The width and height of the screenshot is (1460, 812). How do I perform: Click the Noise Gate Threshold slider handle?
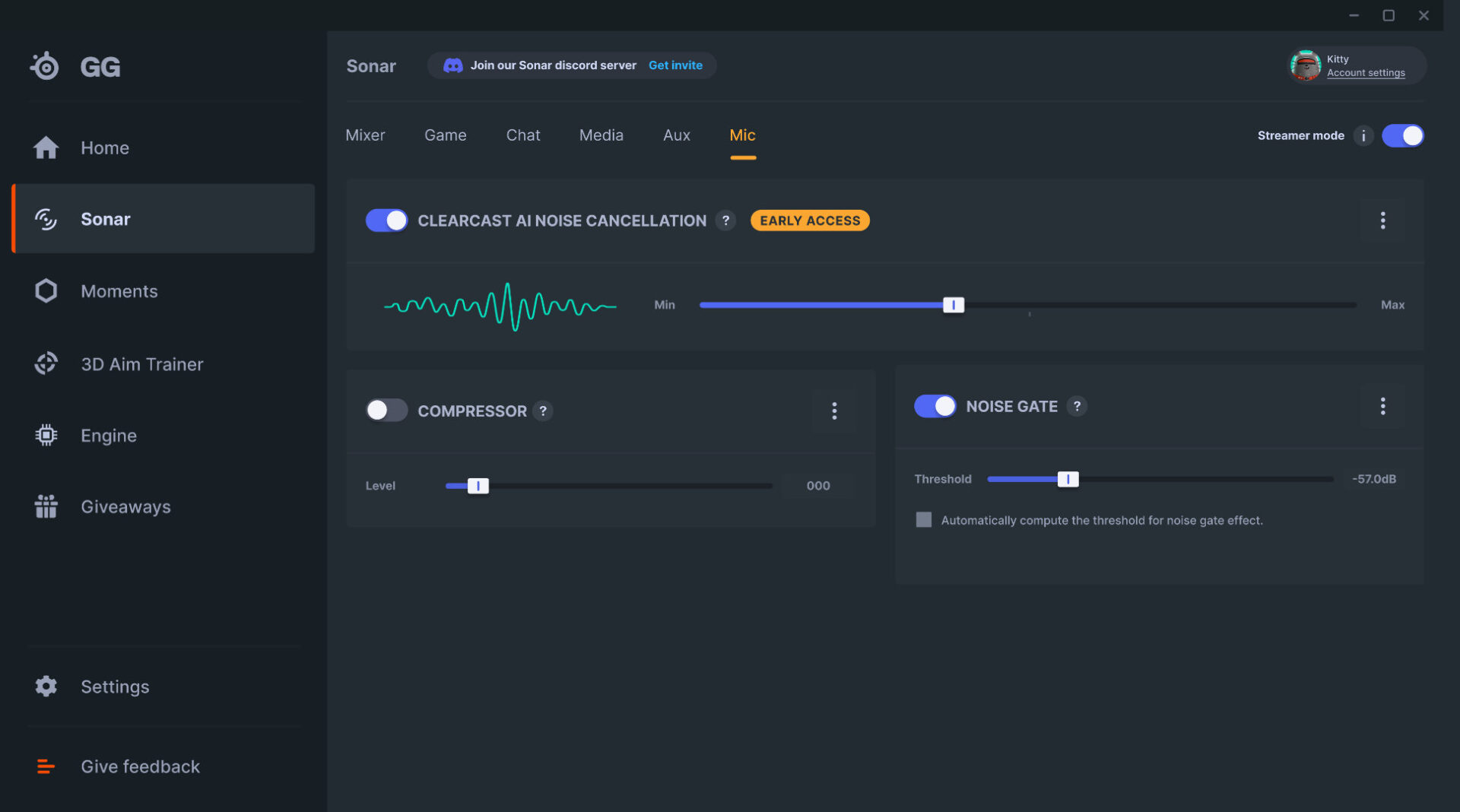(1068, 479)
